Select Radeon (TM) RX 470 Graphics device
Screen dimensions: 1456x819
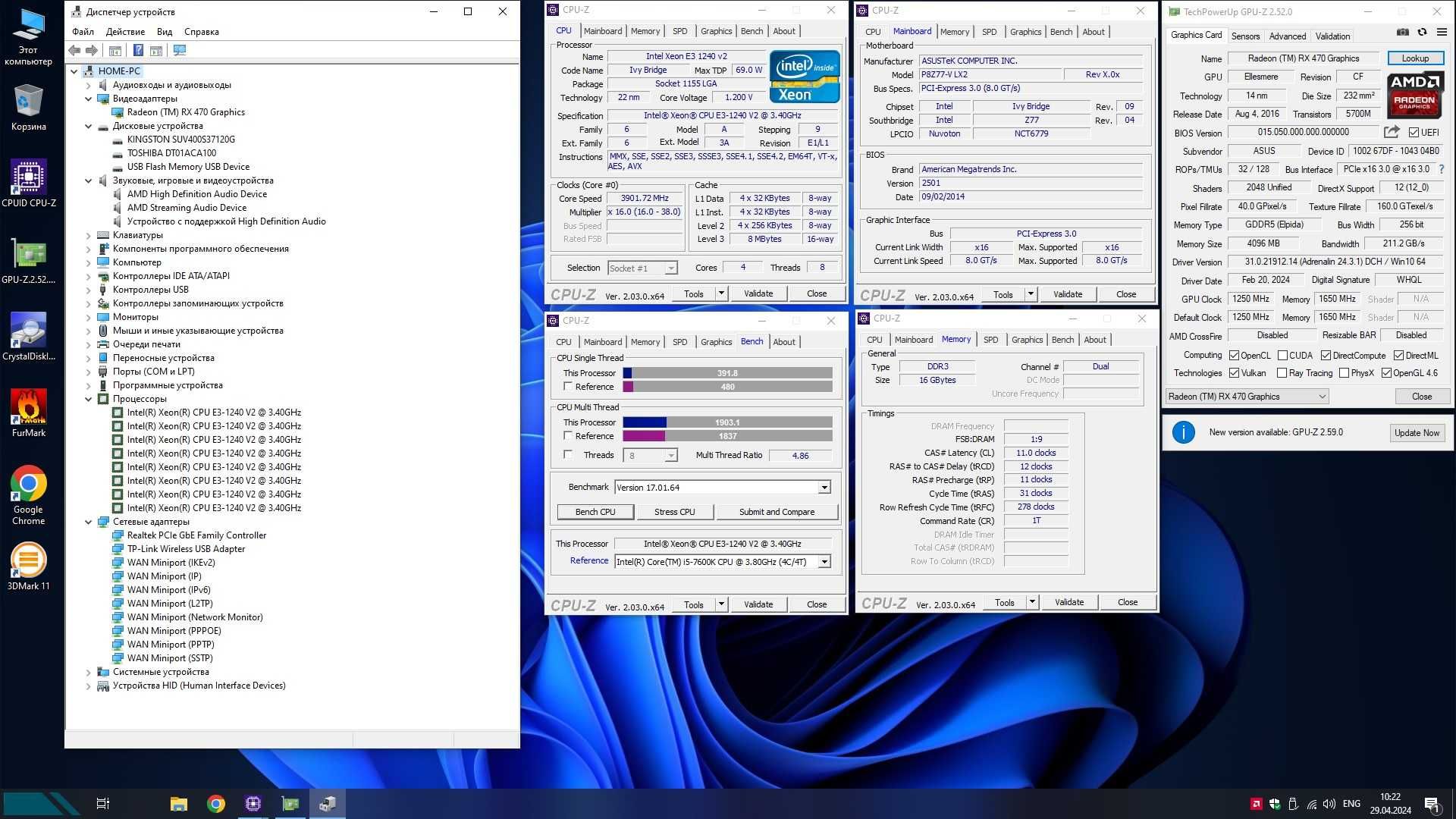(x=186, y=112)
